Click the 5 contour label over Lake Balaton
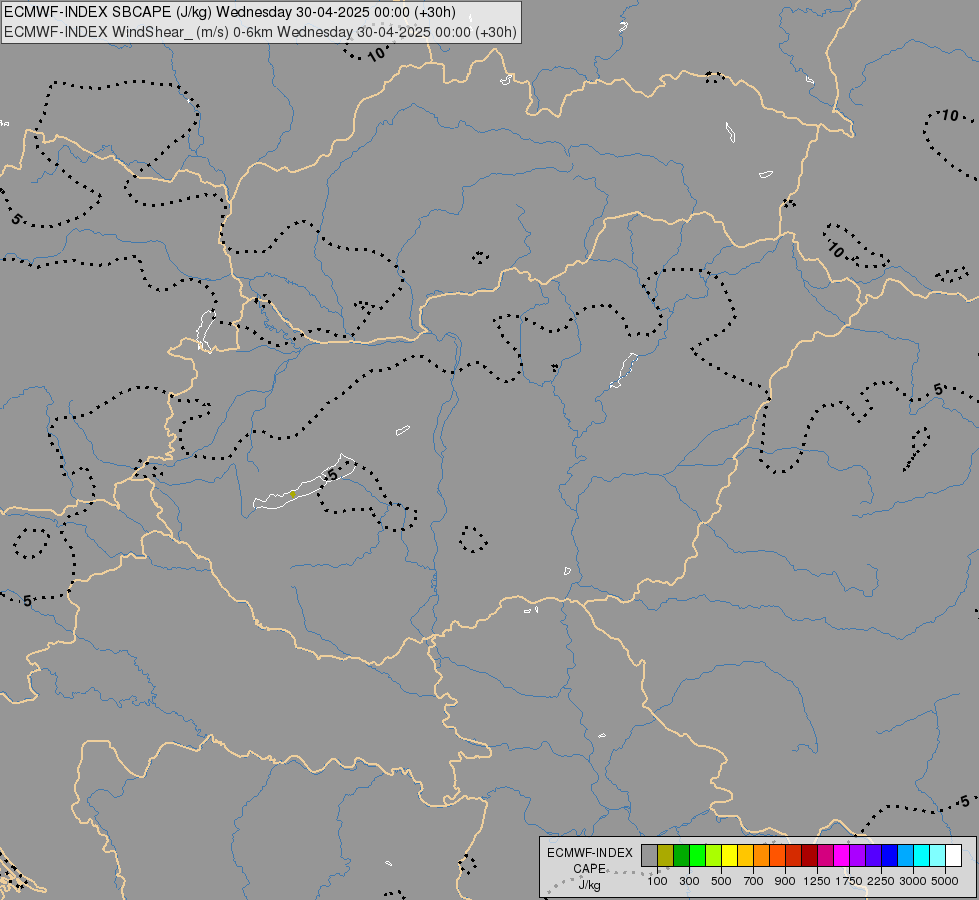Image resolution: width=979 pixels, height=900 pixels. coord(333,475)
